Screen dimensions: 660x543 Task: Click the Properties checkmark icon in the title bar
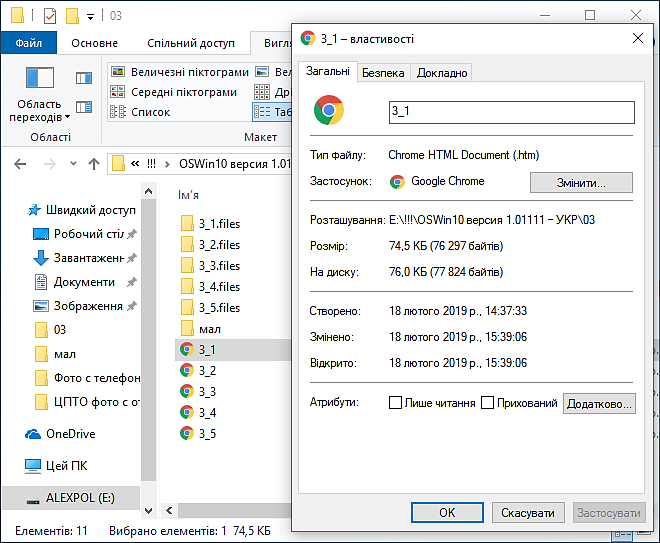click(x=50, y=16)
